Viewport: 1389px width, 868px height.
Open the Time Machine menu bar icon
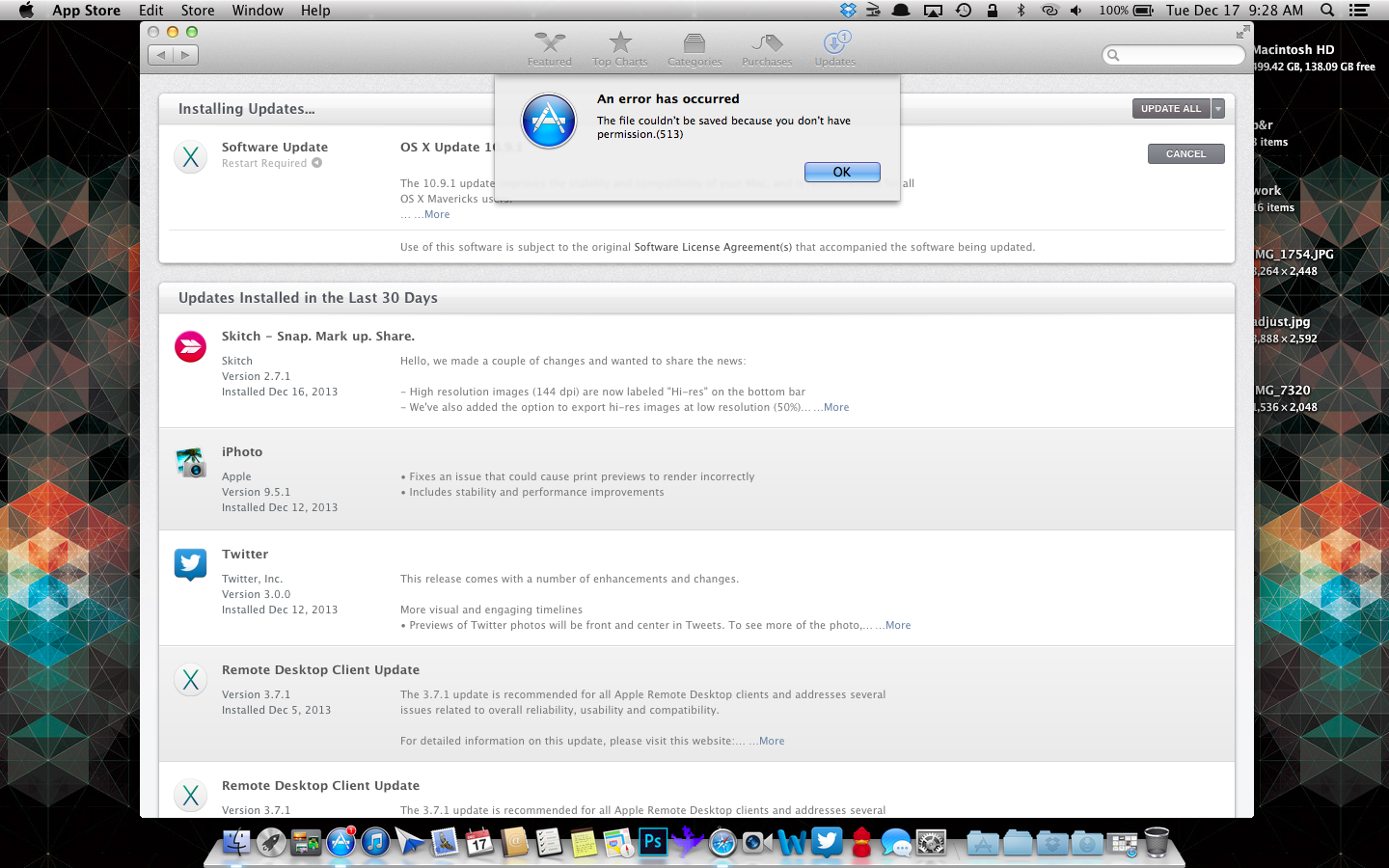tap(963, 10)
